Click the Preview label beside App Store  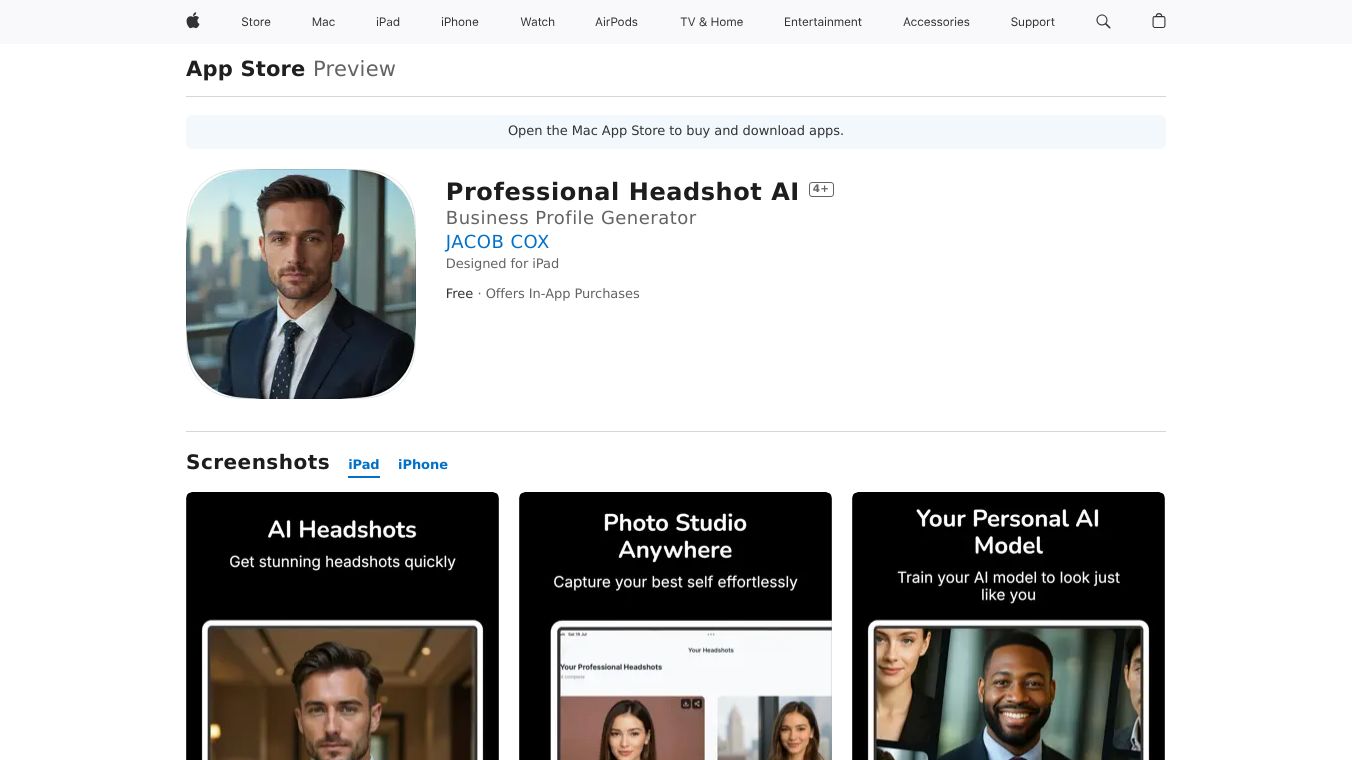click(x=354, y=69)
